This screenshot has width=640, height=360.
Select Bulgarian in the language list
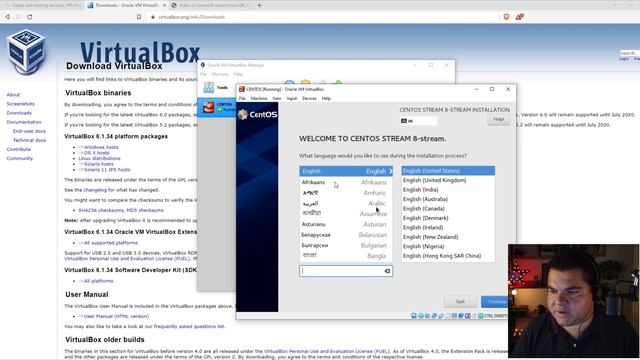pyautogui.click(x=346, y=245)
